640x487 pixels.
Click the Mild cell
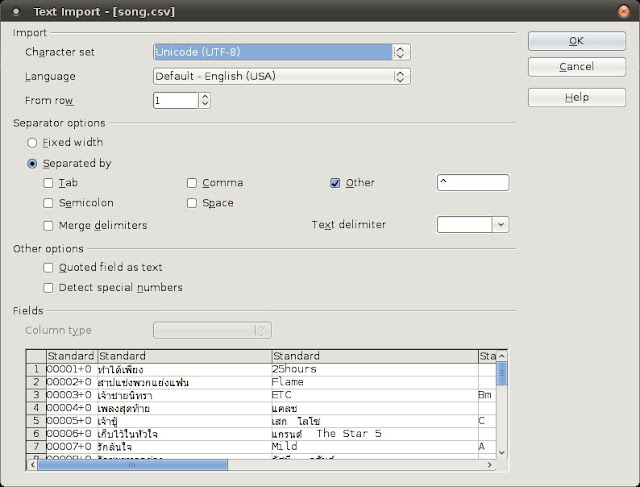coord(375,447)
